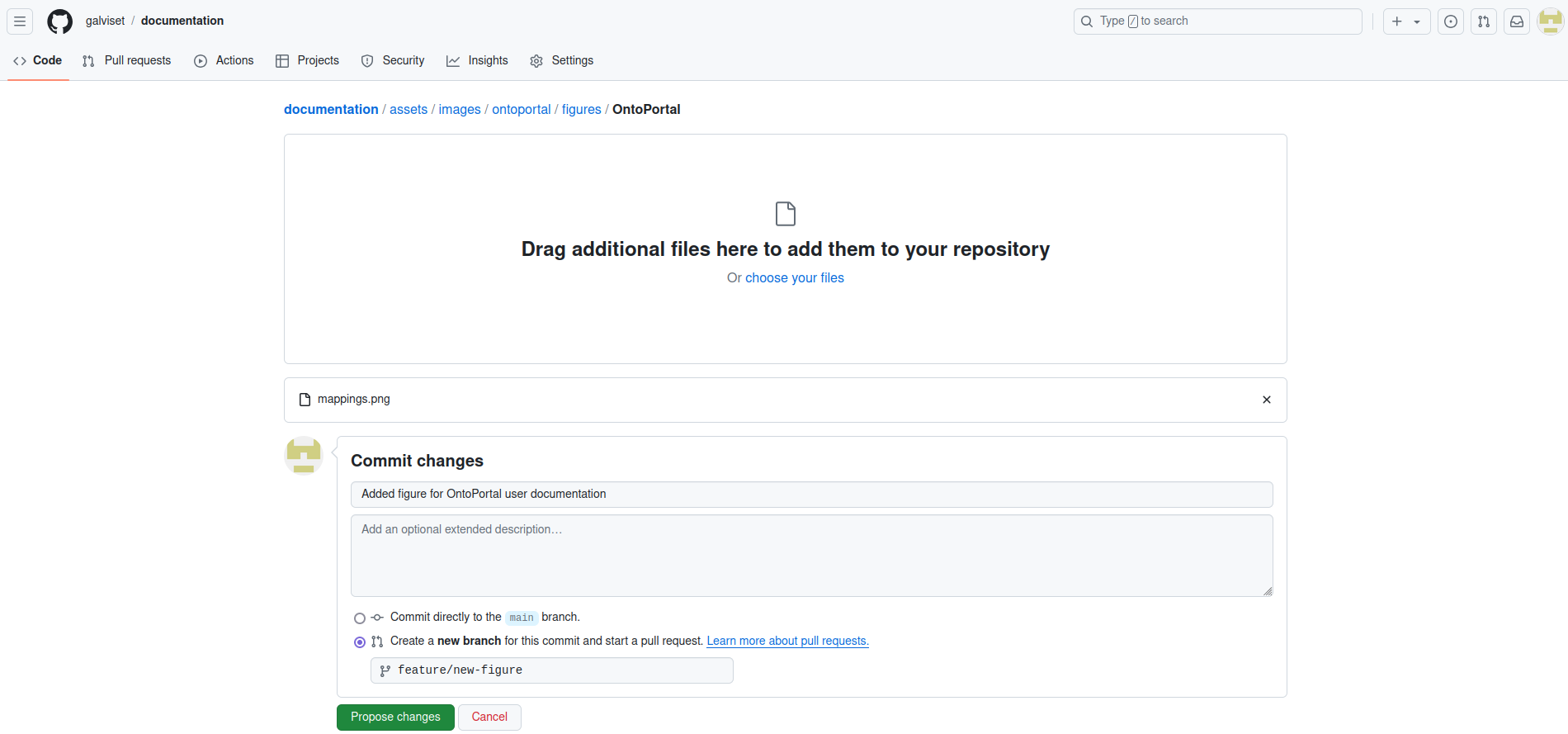Select create a new branch option
The image size is (1568, 734).
click(360, 642)
